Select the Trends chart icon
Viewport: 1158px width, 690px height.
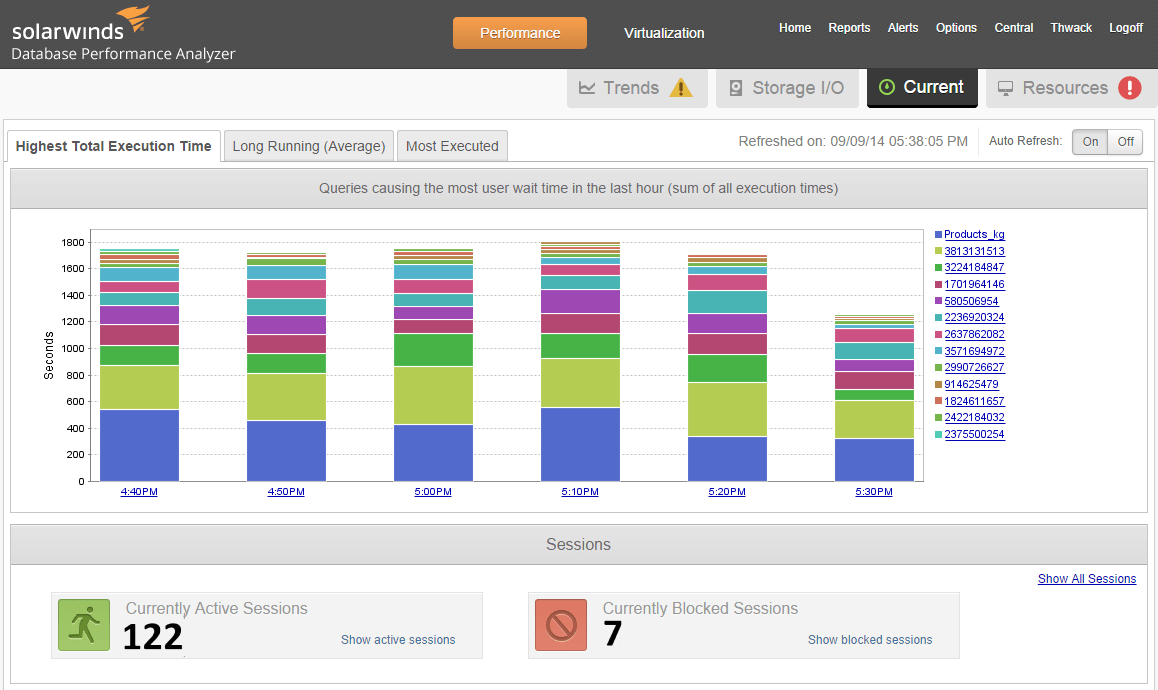(x=589, y=88)
